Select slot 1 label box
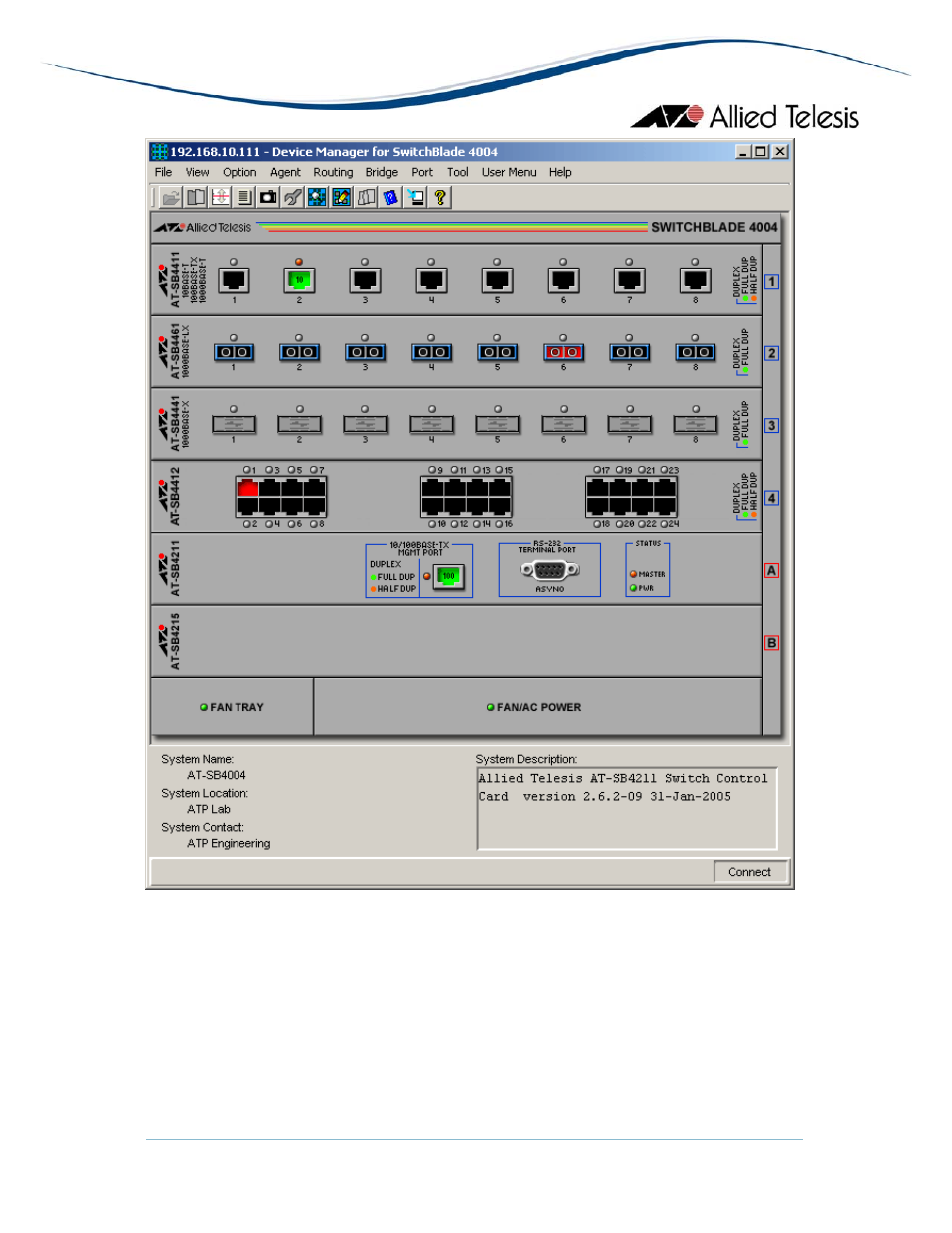Viewport: 952px width, 1233px height. coord(771,282)
